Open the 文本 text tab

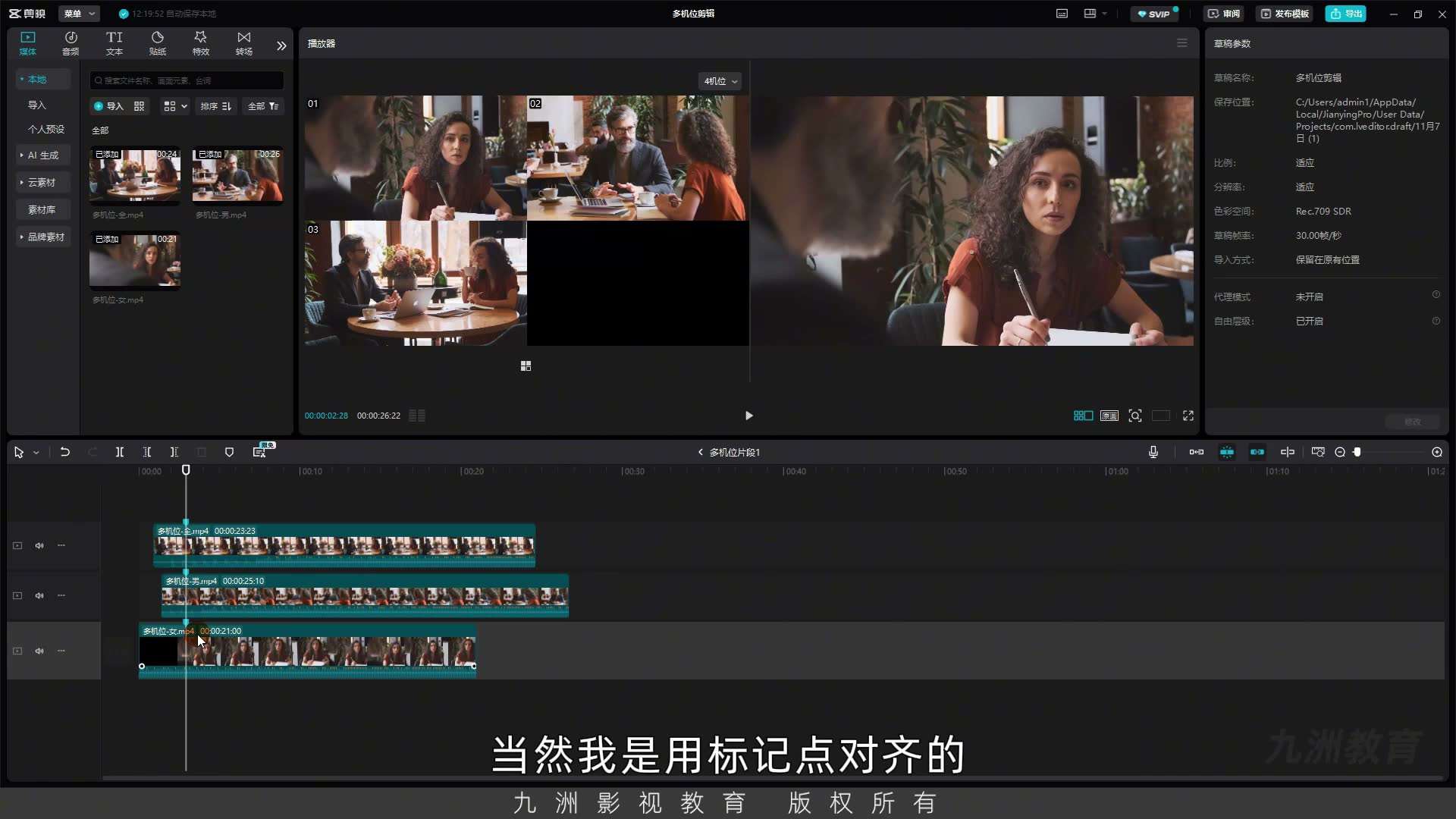[x=114, y=43]
